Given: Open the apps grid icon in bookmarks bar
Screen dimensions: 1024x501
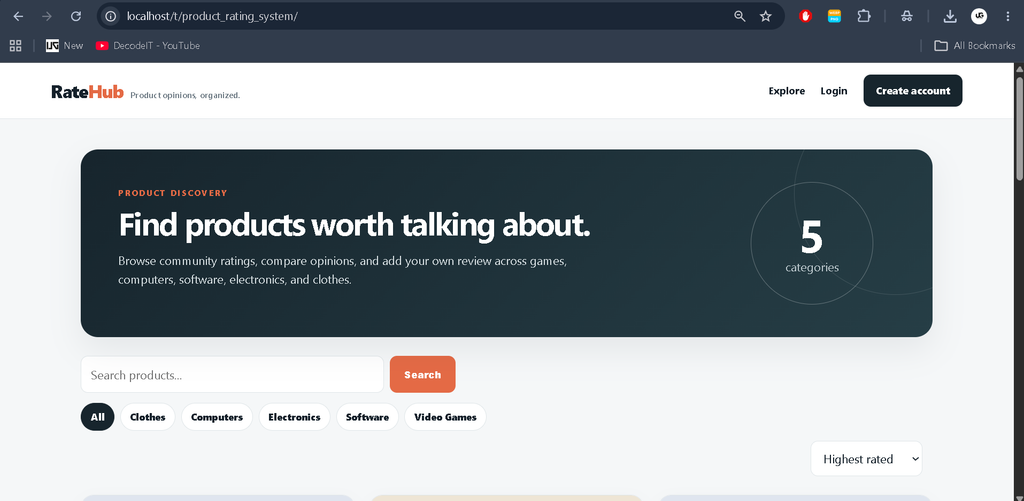Looking at the screenshot, I should tap(16, 46).
